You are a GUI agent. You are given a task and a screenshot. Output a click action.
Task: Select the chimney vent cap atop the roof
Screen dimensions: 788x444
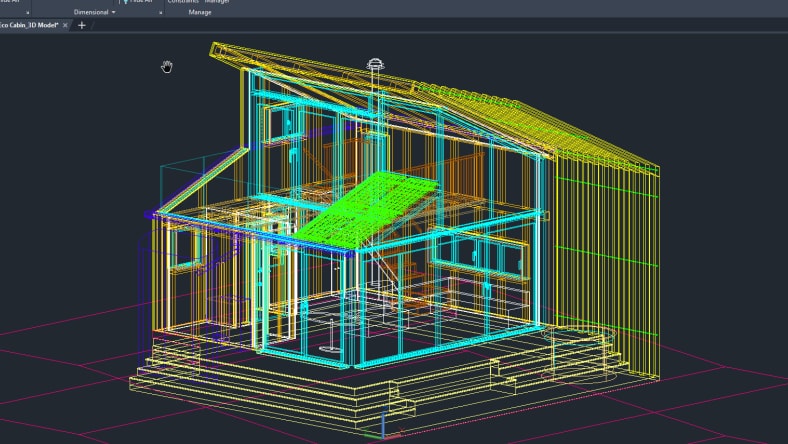[x=375, y=64]
